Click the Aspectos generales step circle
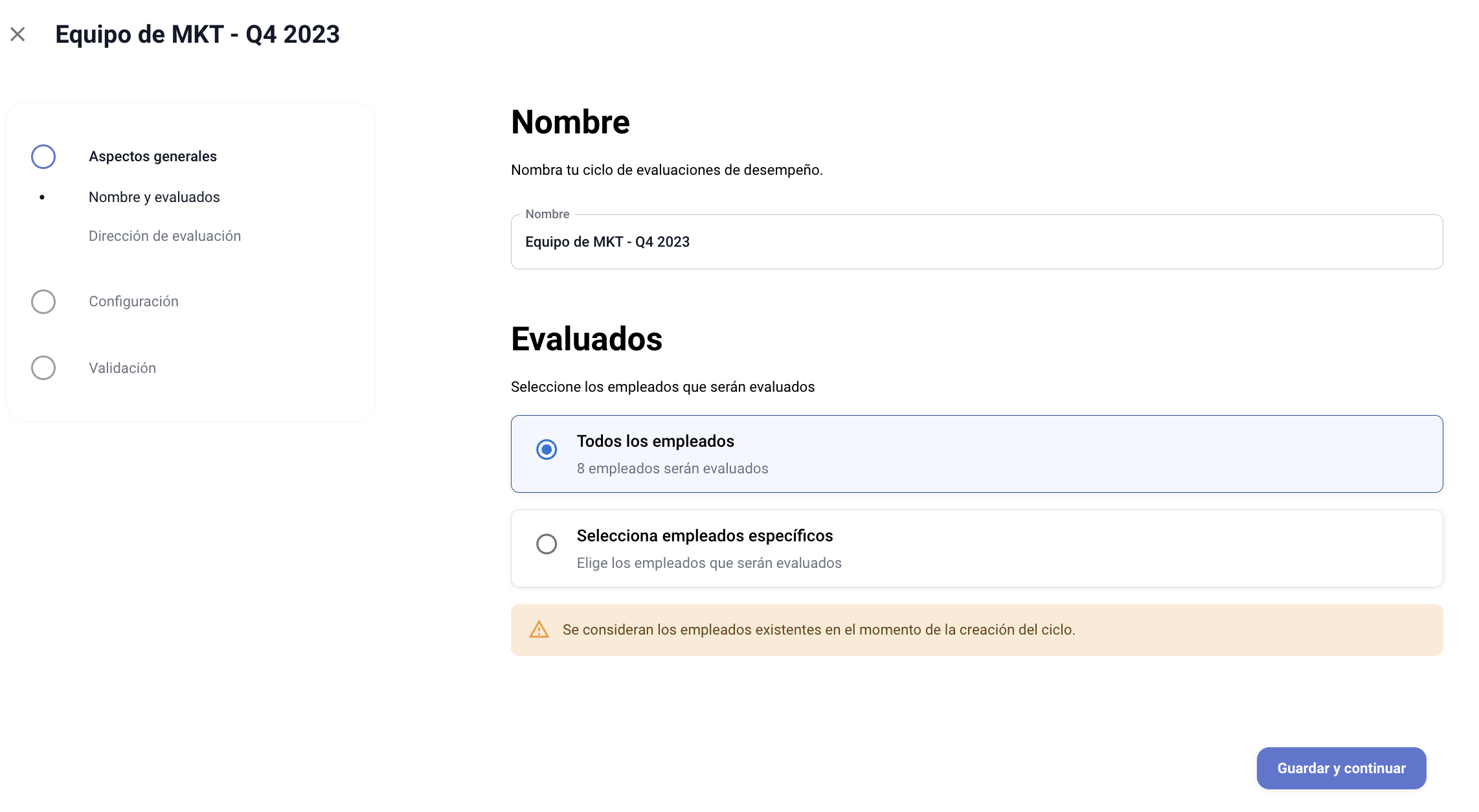Screen dimensions: 1479x812 coord(43,157)
